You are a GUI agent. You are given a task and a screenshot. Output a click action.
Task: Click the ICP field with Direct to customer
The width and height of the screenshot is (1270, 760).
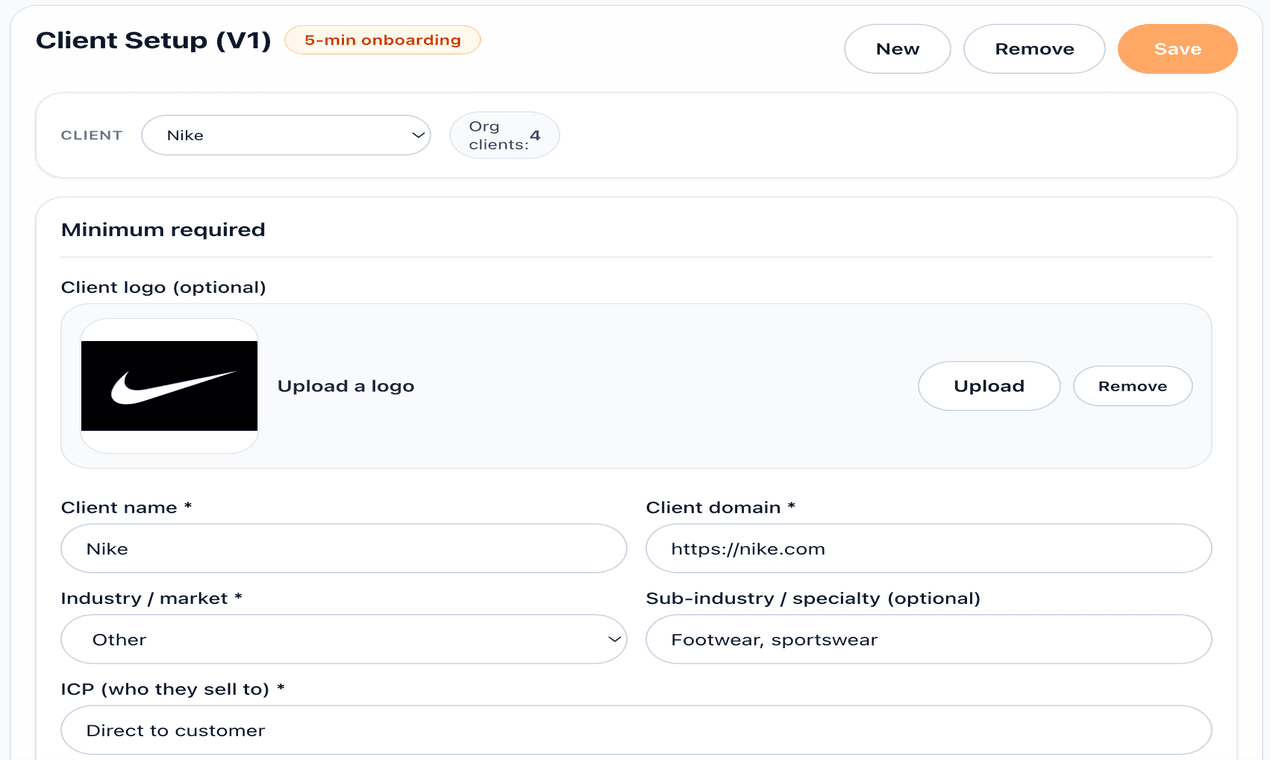click(636, 730)
